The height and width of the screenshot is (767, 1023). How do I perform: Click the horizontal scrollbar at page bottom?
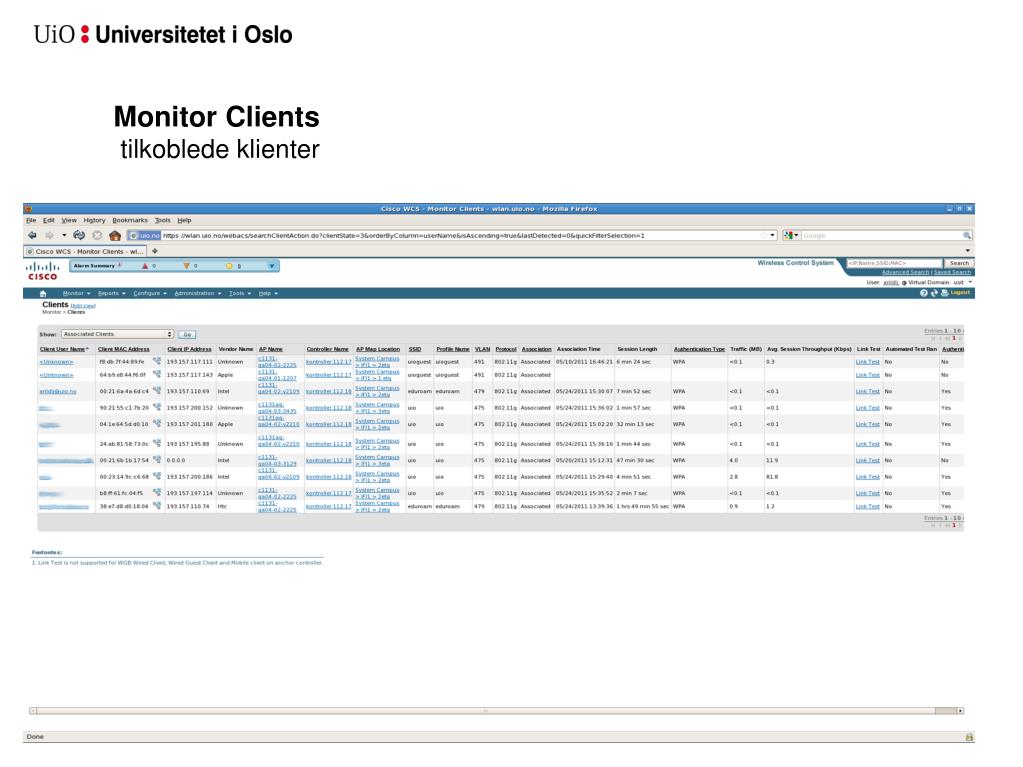click(x=496, y=711)
